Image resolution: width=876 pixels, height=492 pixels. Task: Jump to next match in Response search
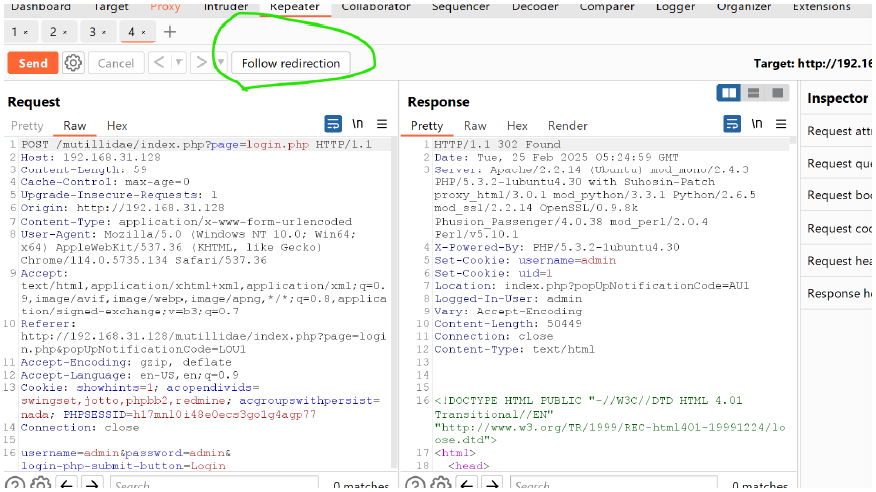coord(492,484)
